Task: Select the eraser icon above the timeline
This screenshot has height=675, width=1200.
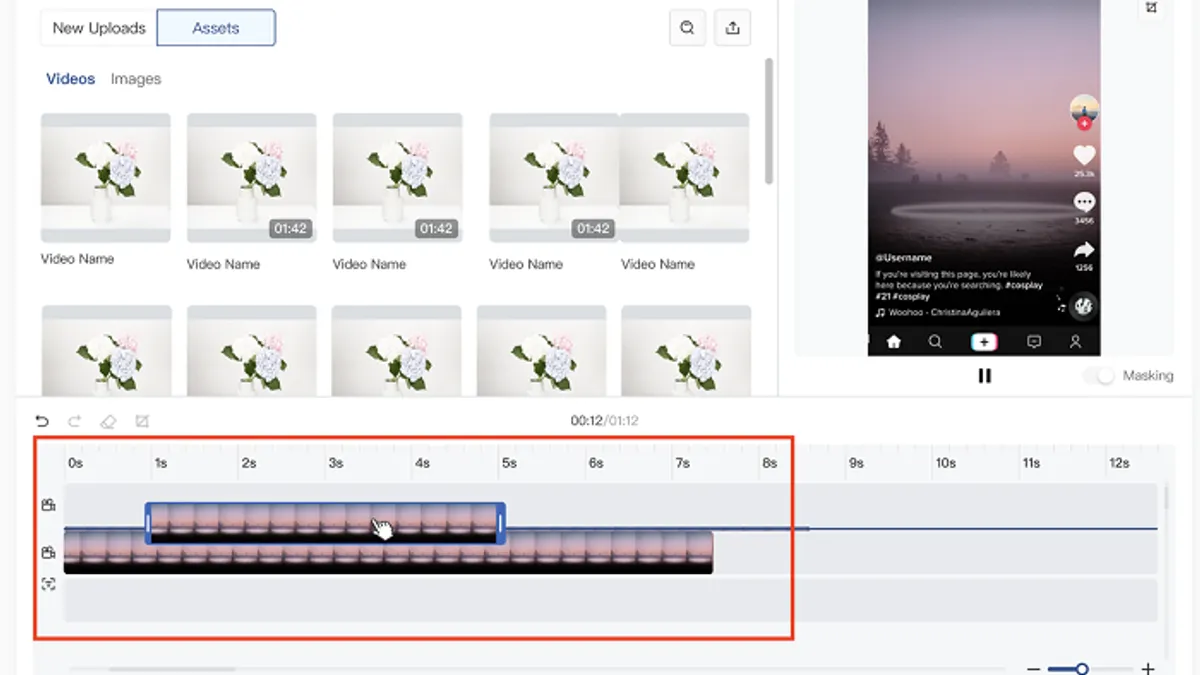Action: click(108, 421)
